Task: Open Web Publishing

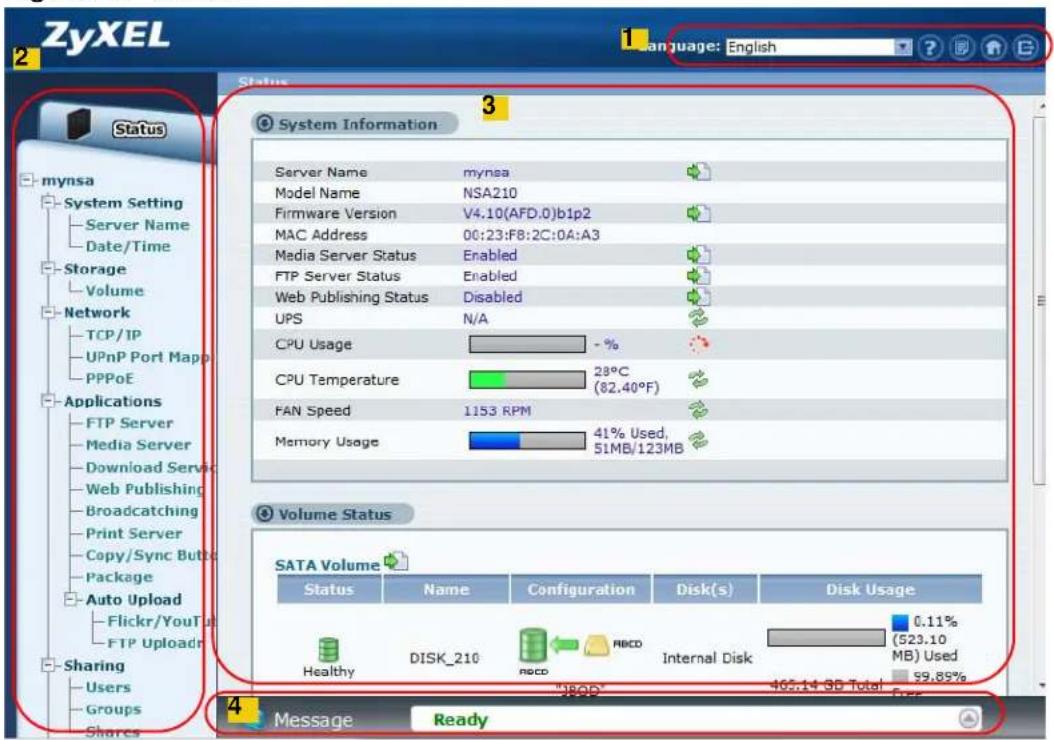Action: click(145, 489)
